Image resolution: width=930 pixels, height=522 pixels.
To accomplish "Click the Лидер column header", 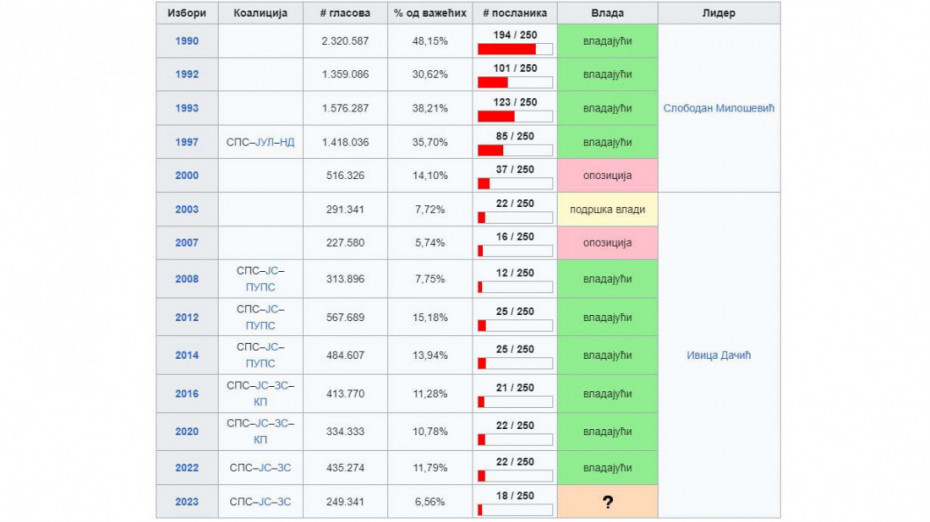I will pos(719,13).
